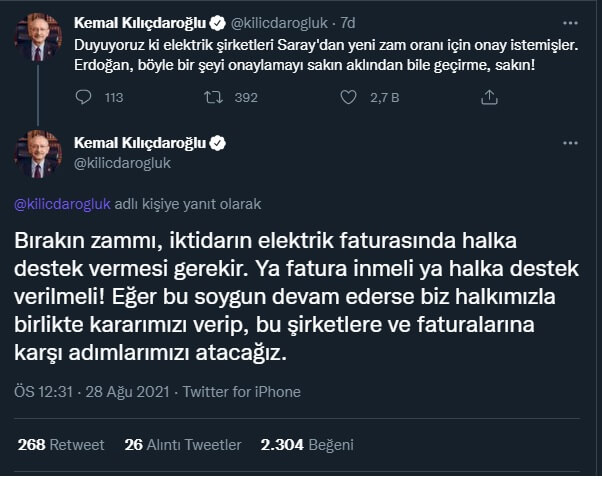Retweet the first tweet using the retweet icon

click(x=212, y=97)
